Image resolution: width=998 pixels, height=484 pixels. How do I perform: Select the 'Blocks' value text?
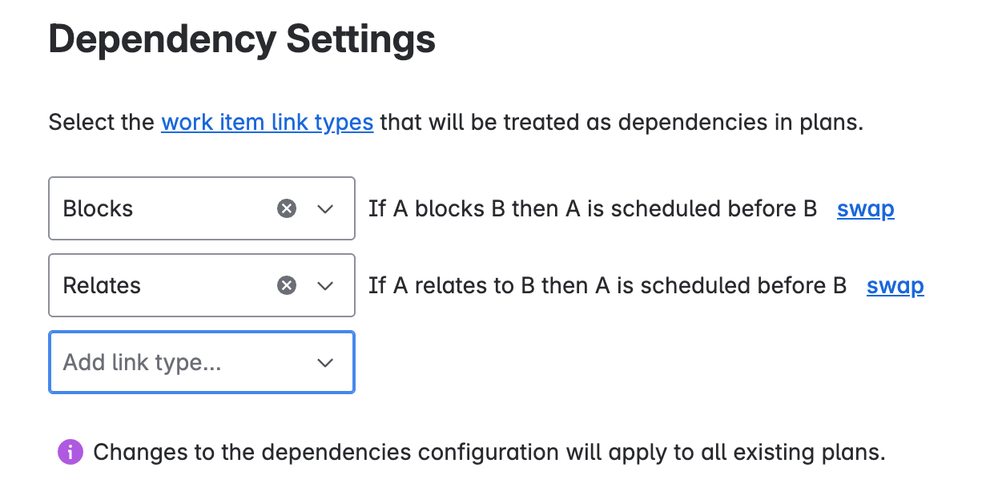[98, 209]
